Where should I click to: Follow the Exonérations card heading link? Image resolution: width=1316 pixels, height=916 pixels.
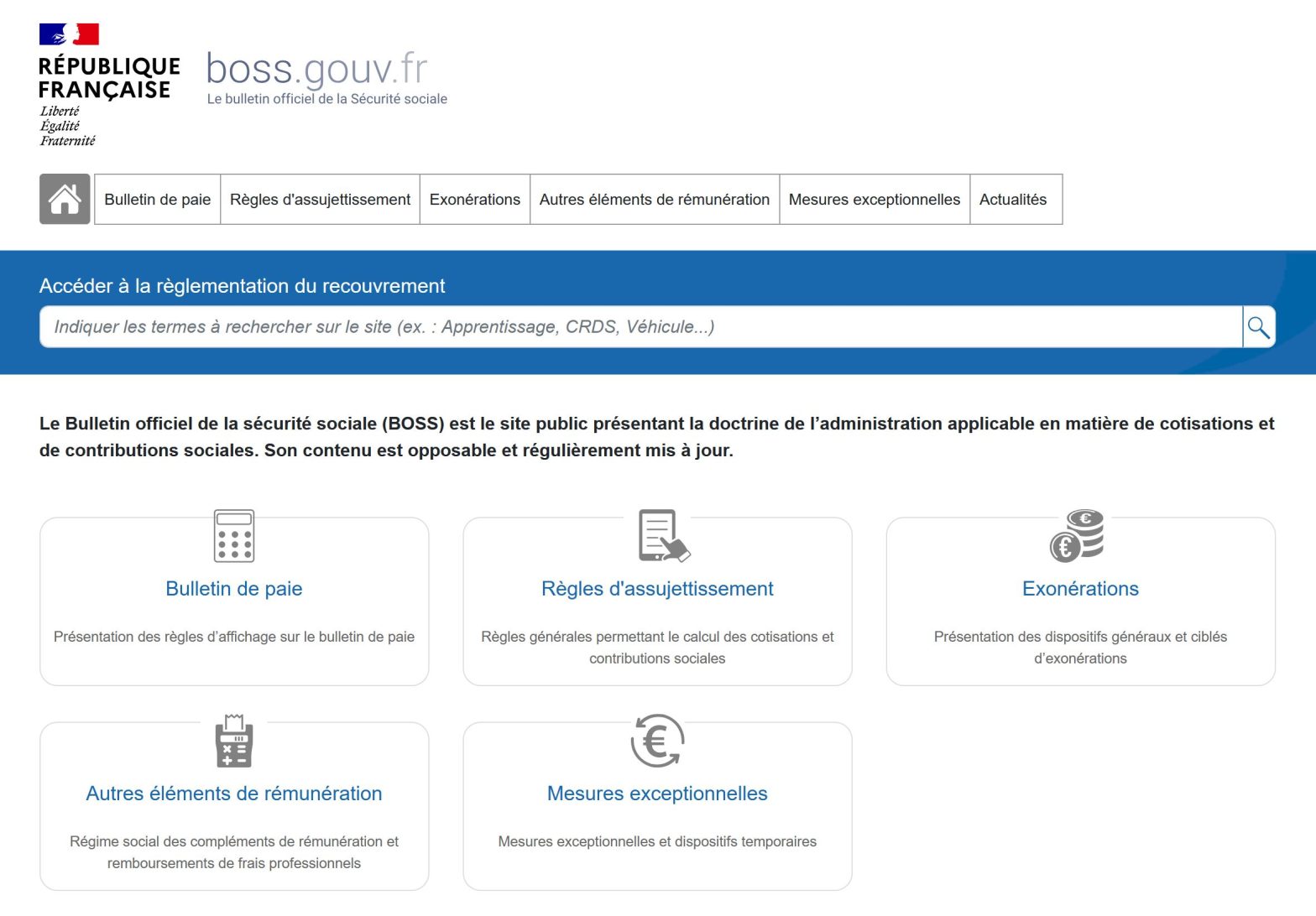(x=1080, y=589)
